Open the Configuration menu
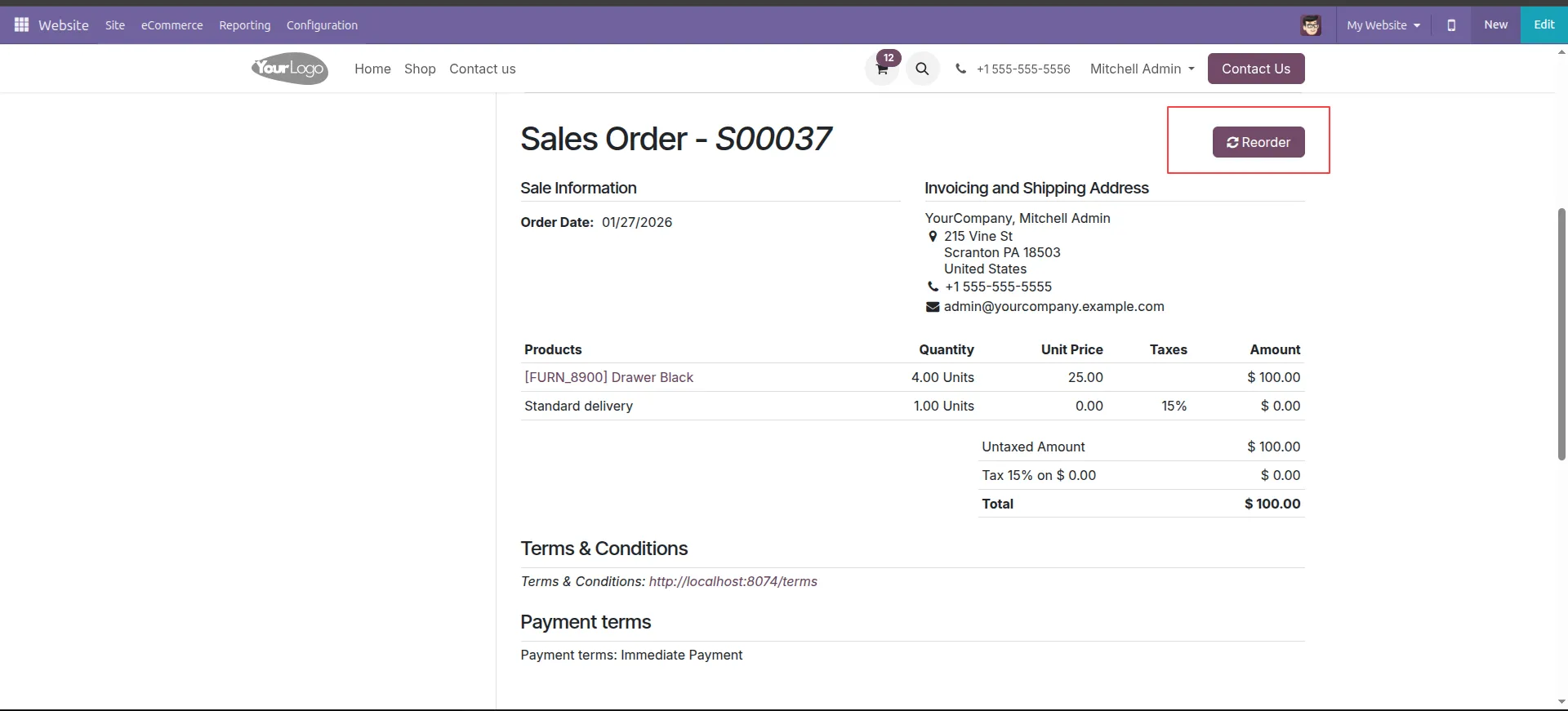Screen dimensions: 1568x711 322,25
